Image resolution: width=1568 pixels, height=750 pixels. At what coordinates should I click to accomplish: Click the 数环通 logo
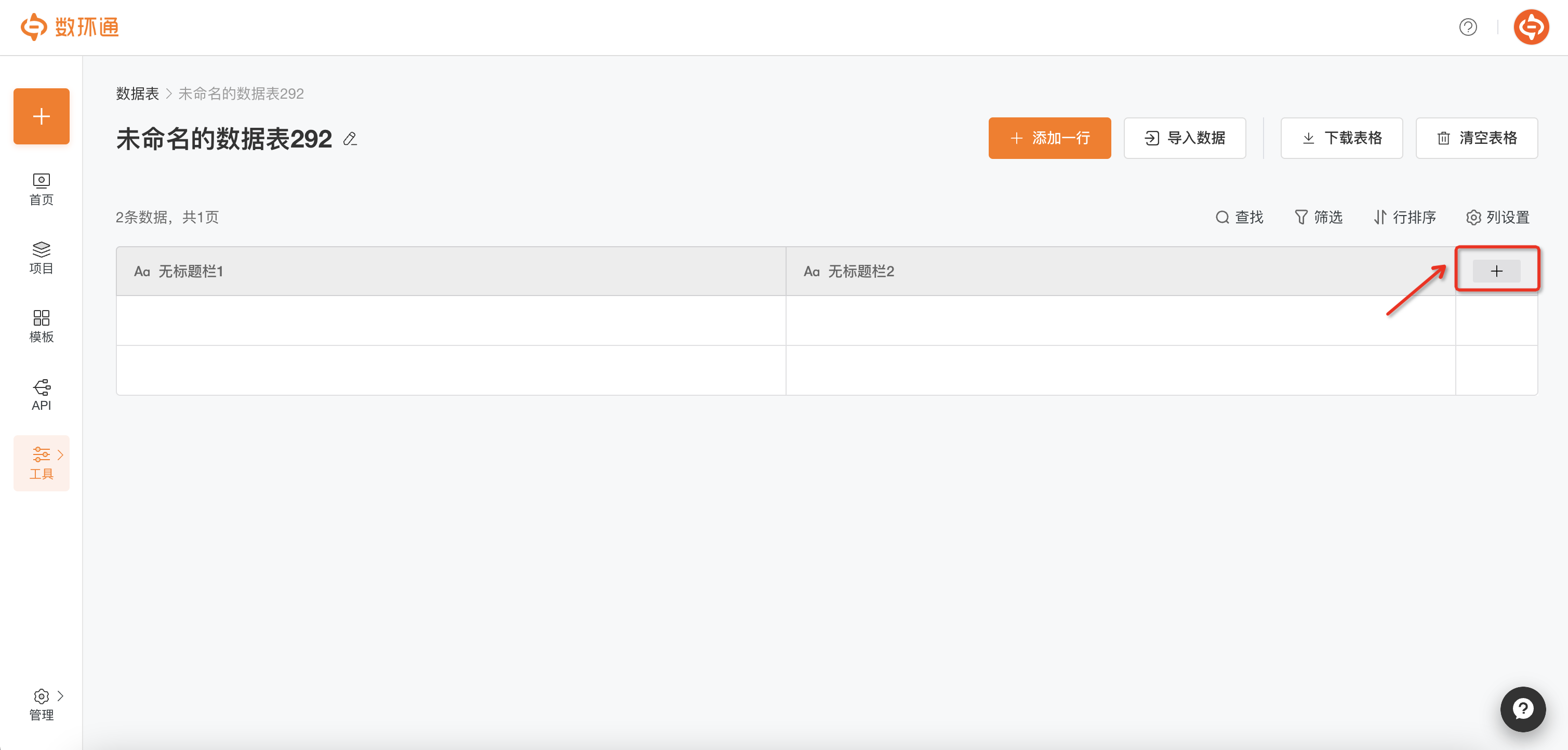(x=70, y=28)
